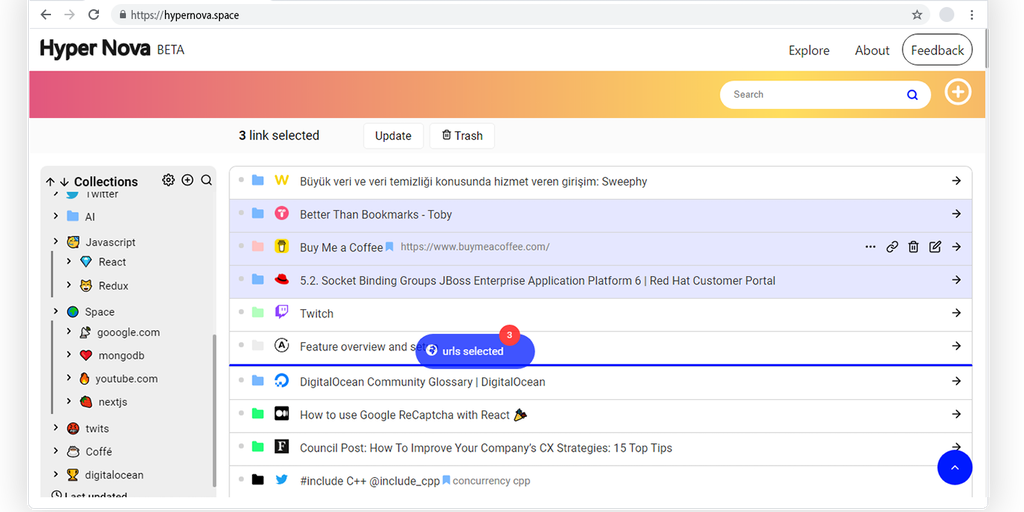The image size is (1024, 512).
Task: Open the About menu item
Action: pyautogui.click(x=871, y=50)
